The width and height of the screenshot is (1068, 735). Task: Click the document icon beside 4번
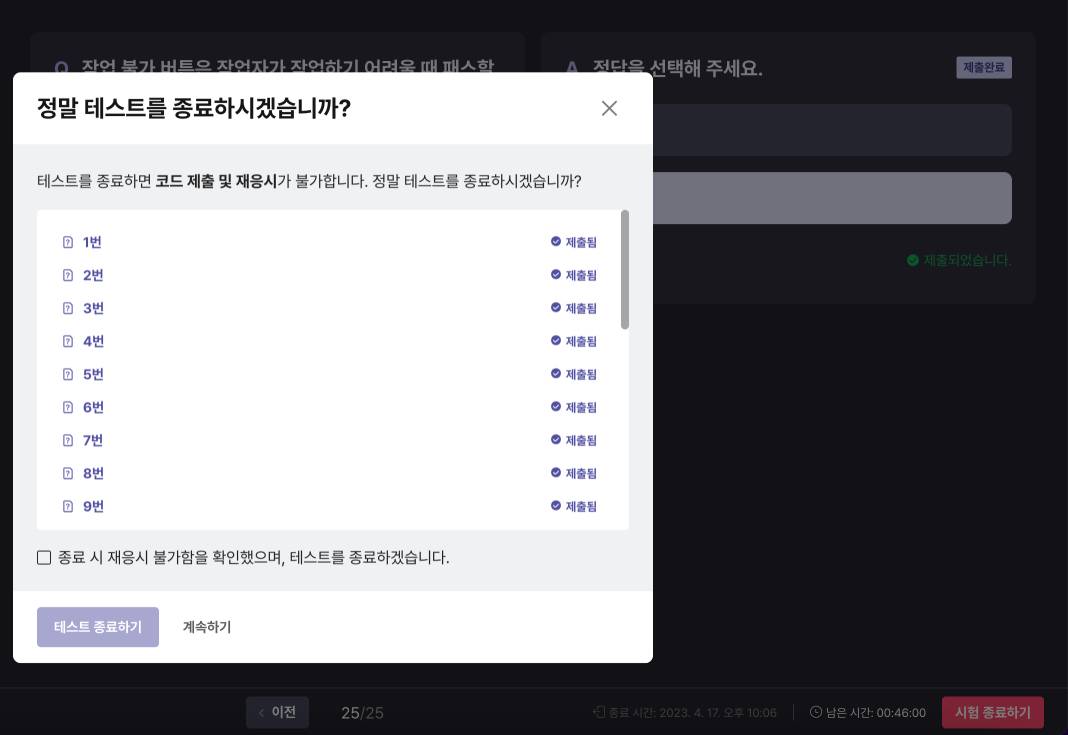tap(67, 341)
